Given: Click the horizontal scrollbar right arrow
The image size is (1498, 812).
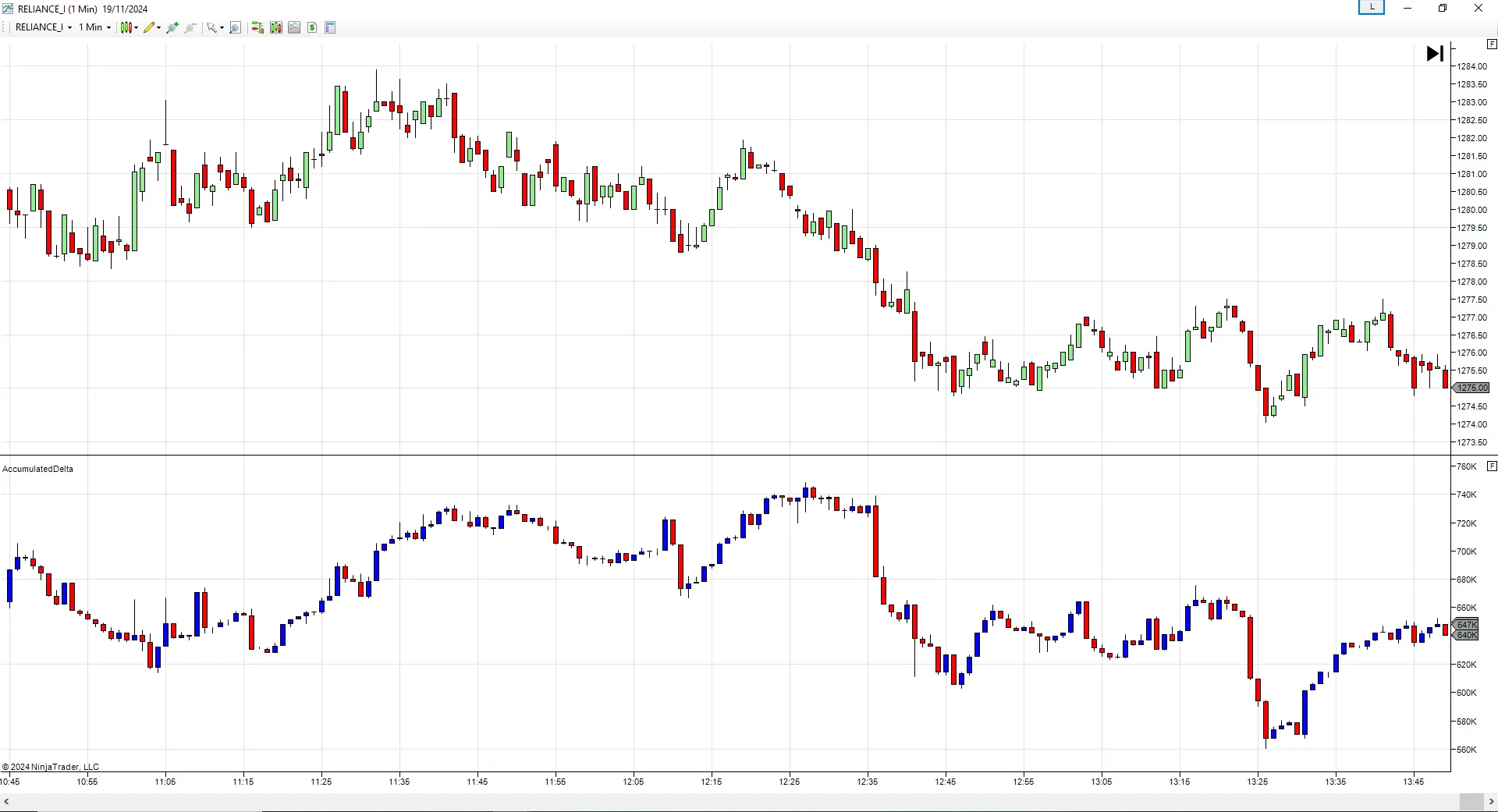Looking at the screenshot, I should click(x=1491, y=802).
